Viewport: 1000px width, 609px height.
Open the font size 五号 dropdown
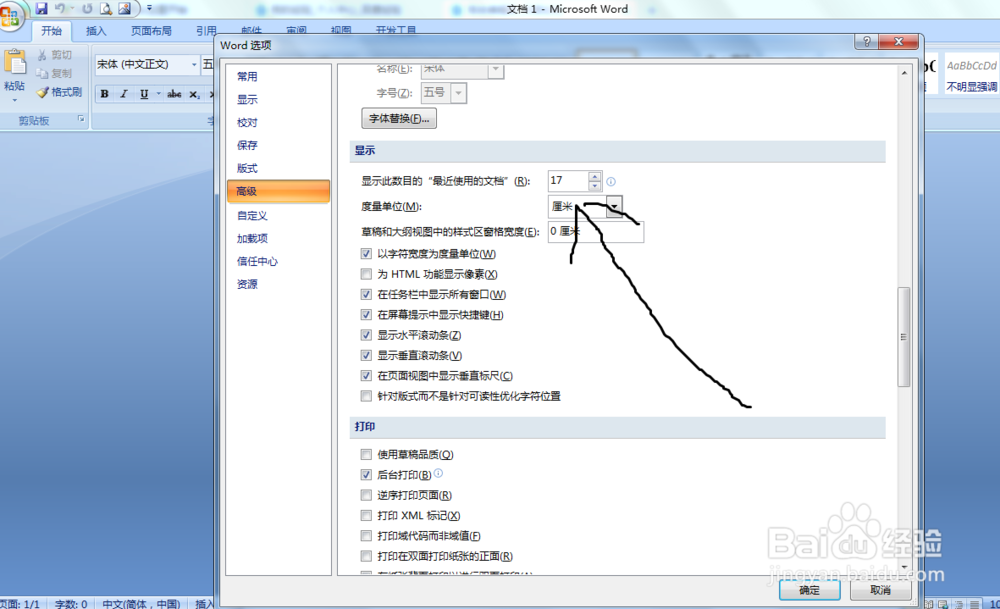tap(459, 93)
